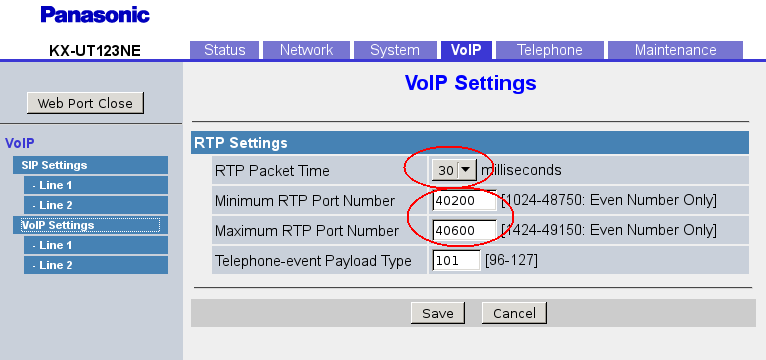
Task: Open SIP Settings in the sidebar
Action: click(x=90, y=165)
